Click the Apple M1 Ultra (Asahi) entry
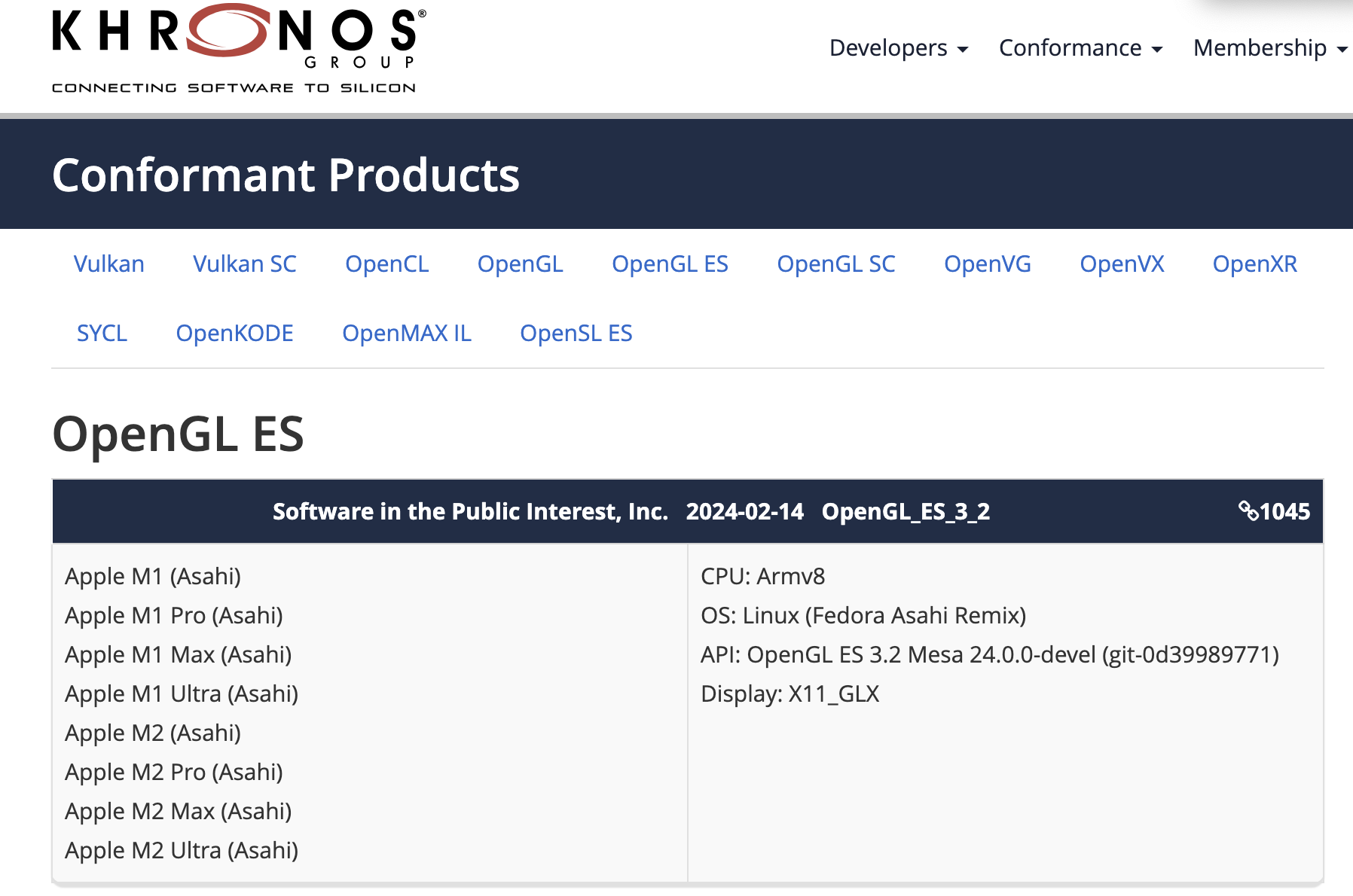 [x=182, y=693]
